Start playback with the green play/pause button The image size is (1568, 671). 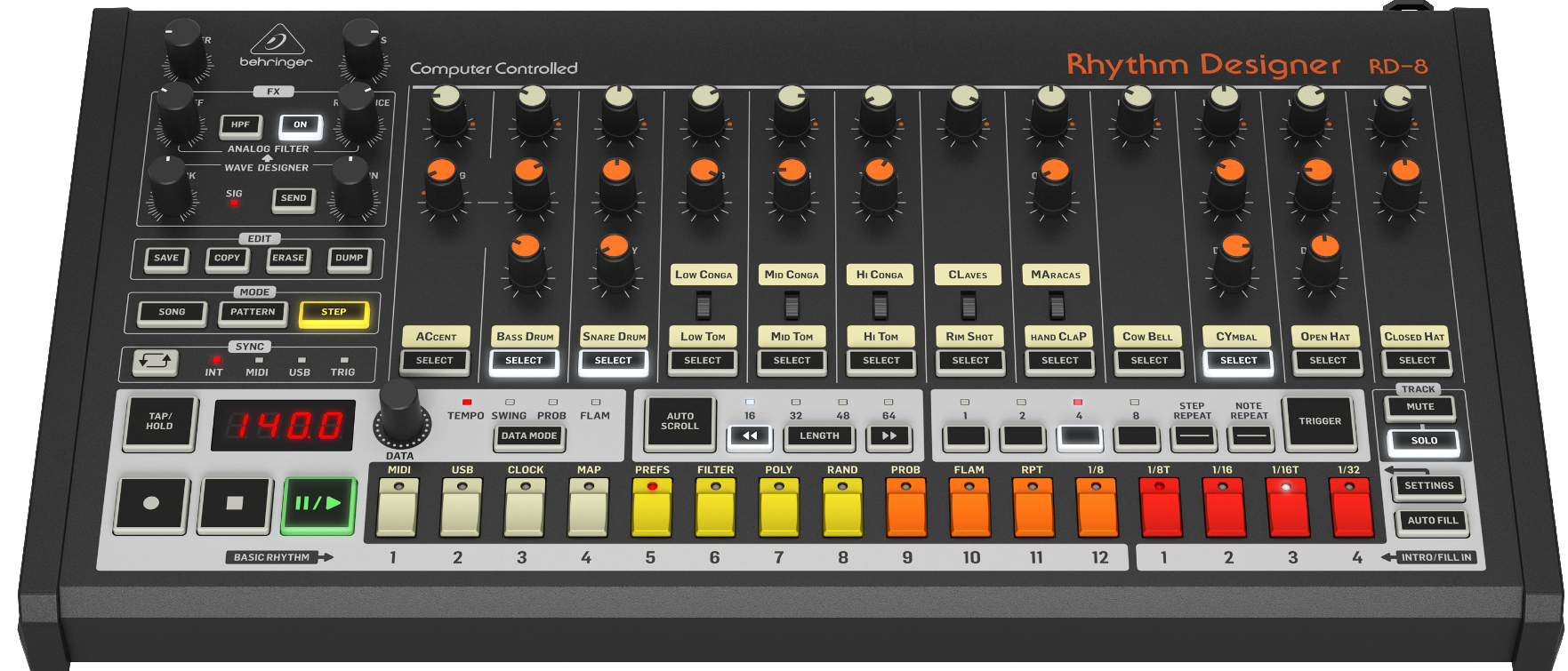pyautogui.click(x=318, y=504)
